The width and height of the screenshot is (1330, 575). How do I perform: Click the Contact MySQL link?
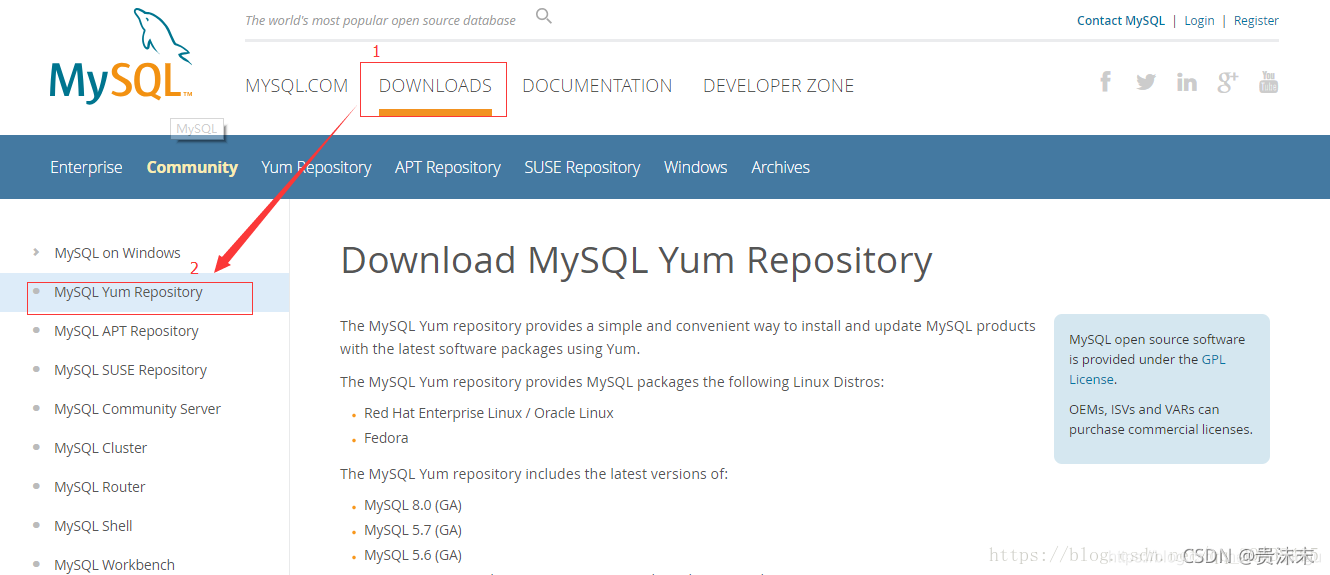(x=1120, y=20)
